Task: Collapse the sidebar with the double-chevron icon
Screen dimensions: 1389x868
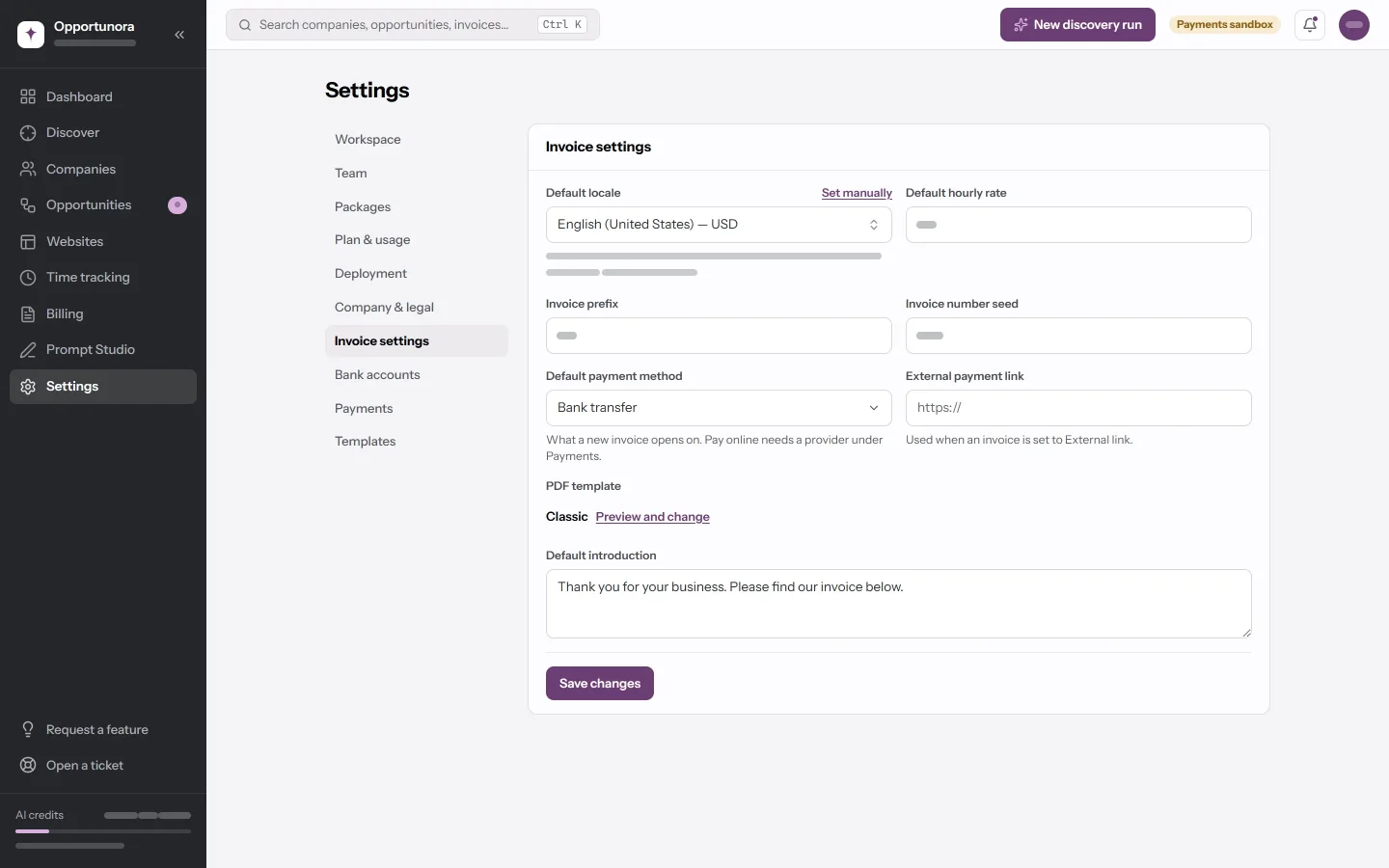Action: pyautogui.click(x=179, y=35)
